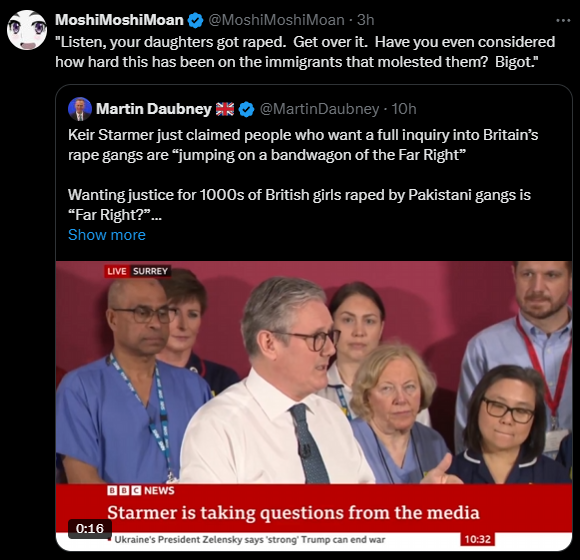
Task: Expand the quoted tweet with Show more
Action: [107, 235]
